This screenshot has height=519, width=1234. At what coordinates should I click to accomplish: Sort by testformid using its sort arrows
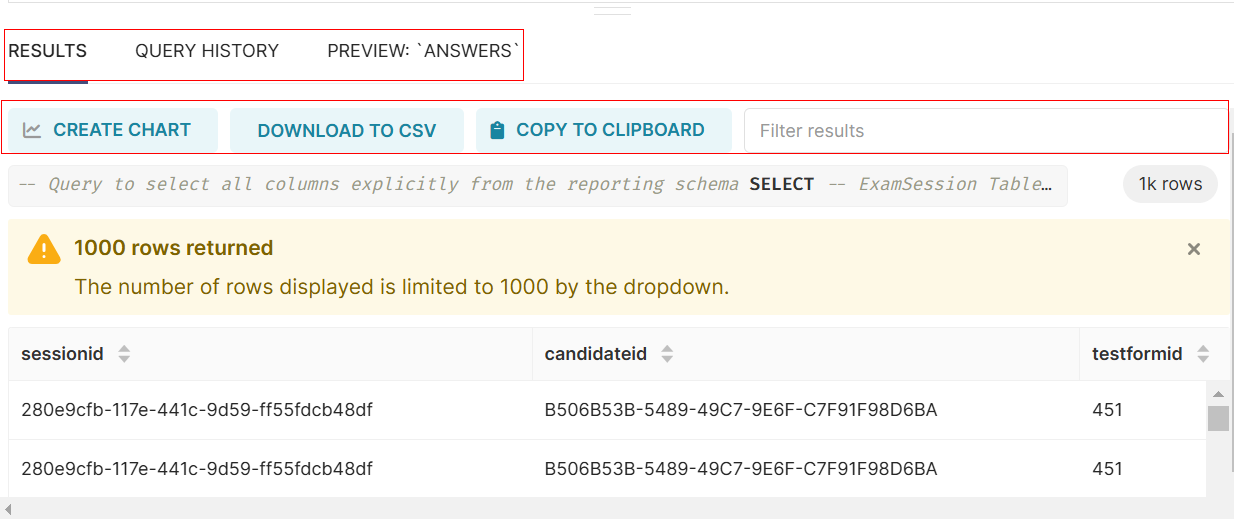pos(1203,354)
